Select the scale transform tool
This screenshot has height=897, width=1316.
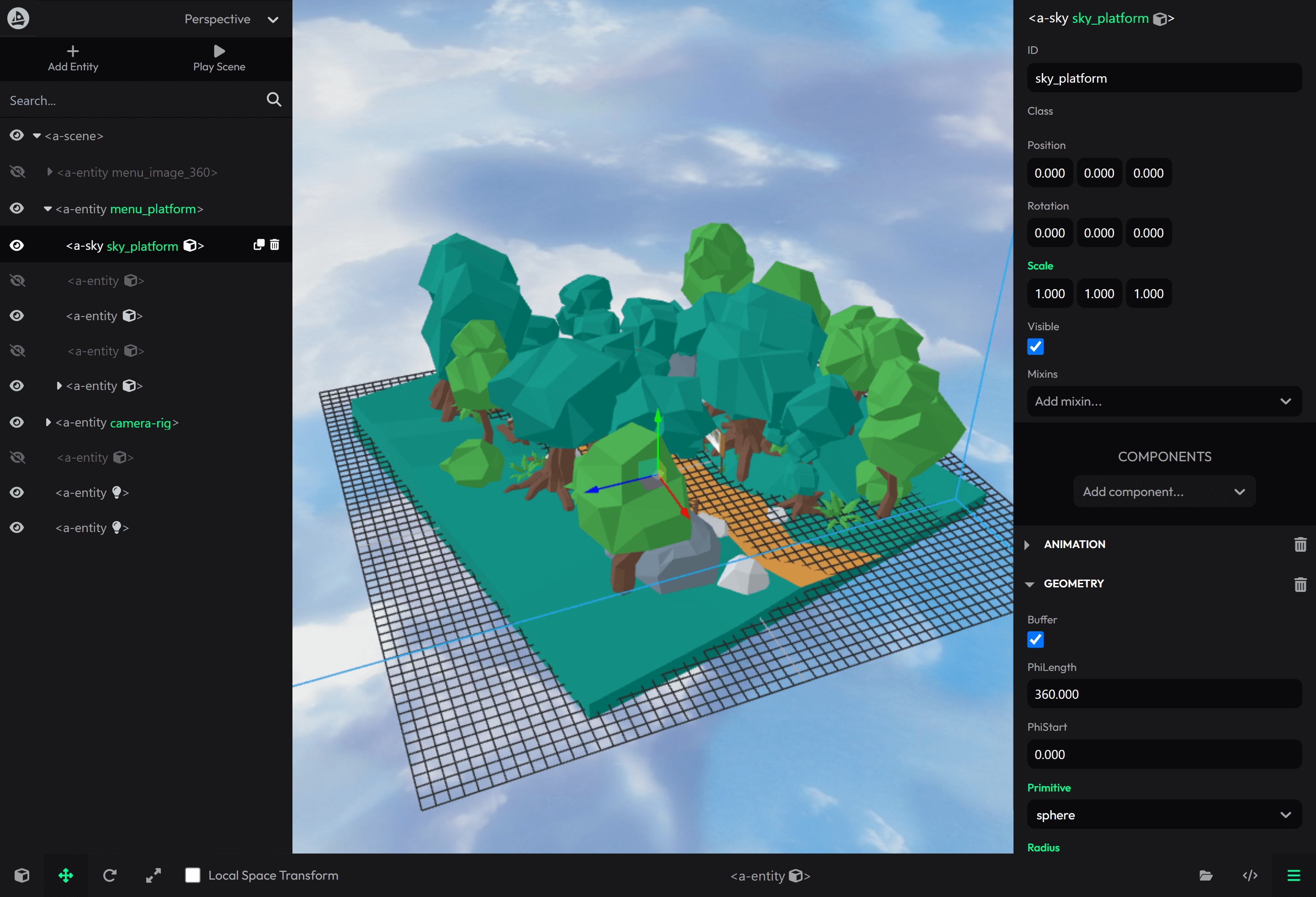coord(154,876)
